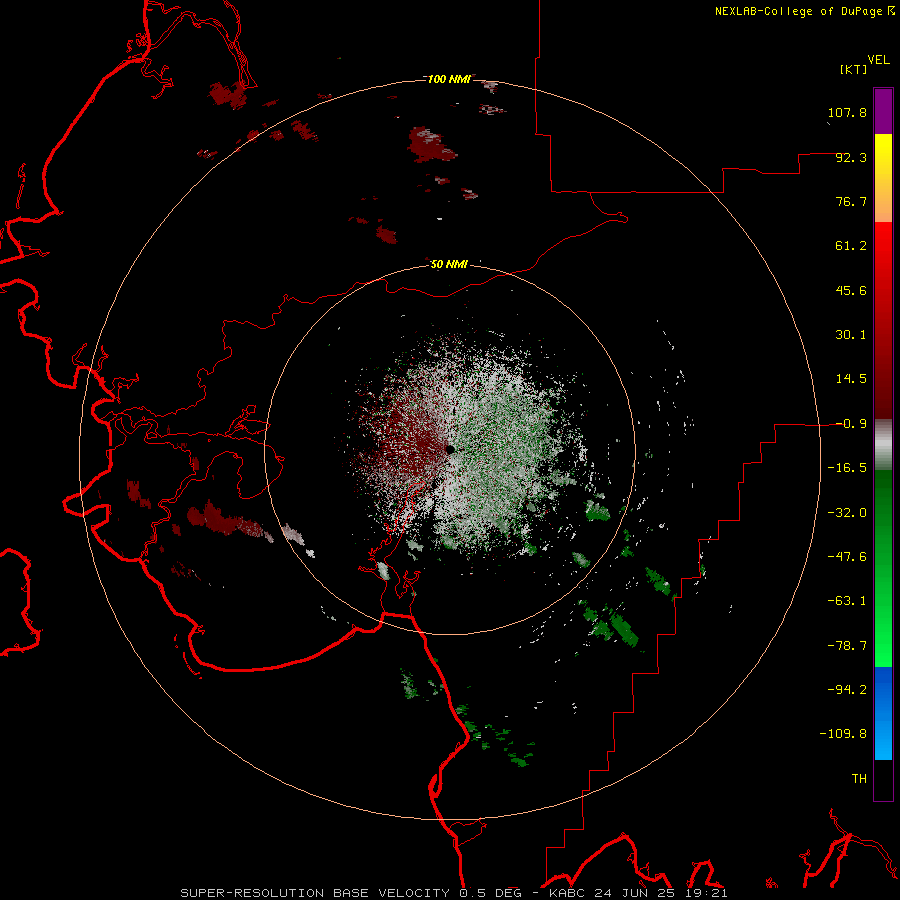
Task: Click the 107.8 velocity scale value
Action: pos(847,112)
